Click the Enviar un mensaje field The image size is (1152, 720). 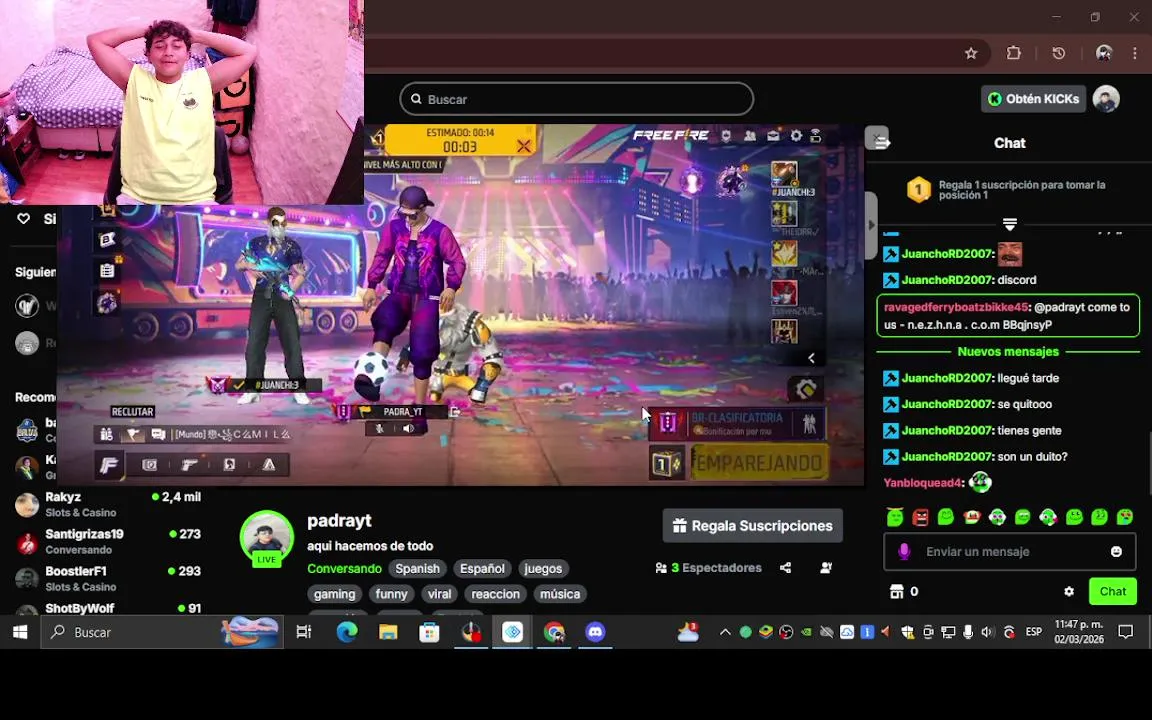click(x=1009, y=552)
